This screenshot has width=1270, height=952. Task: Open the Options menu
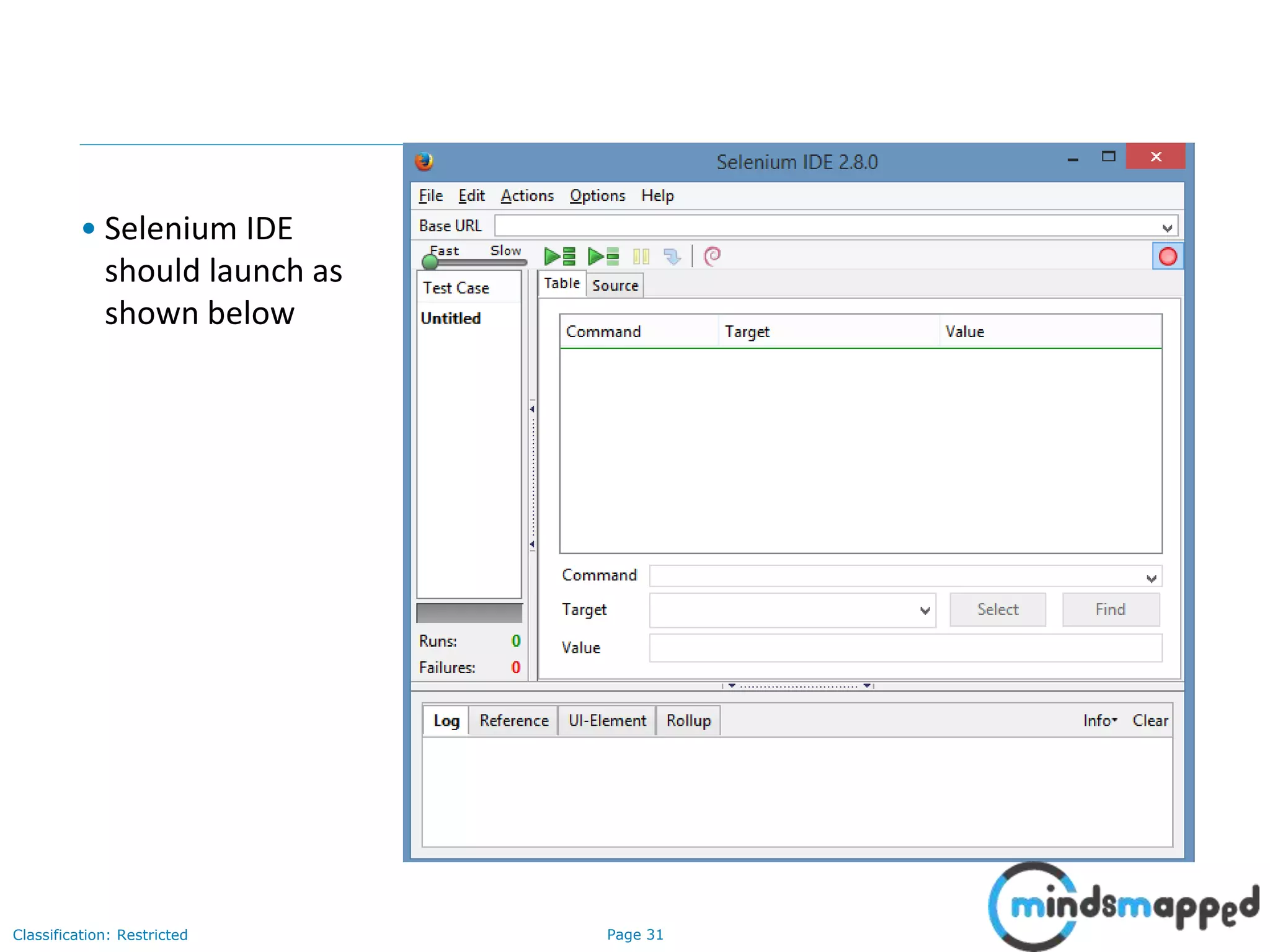tap(597, 196)
